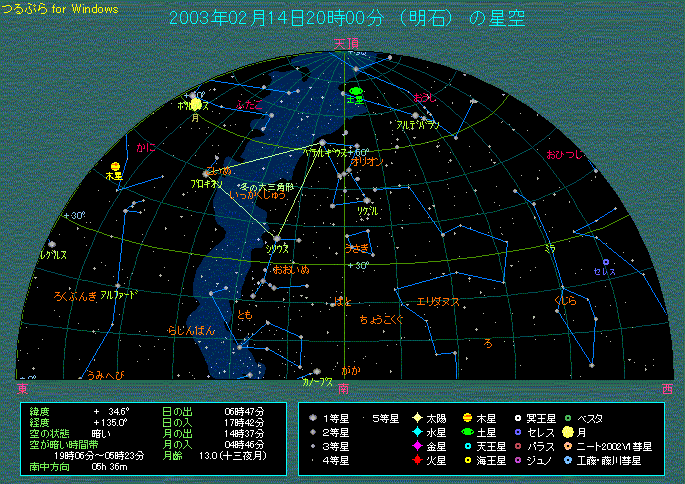685x484 pixels.
Task: Click the green Saturn (土星) planet marker
Action: point(356,91)
